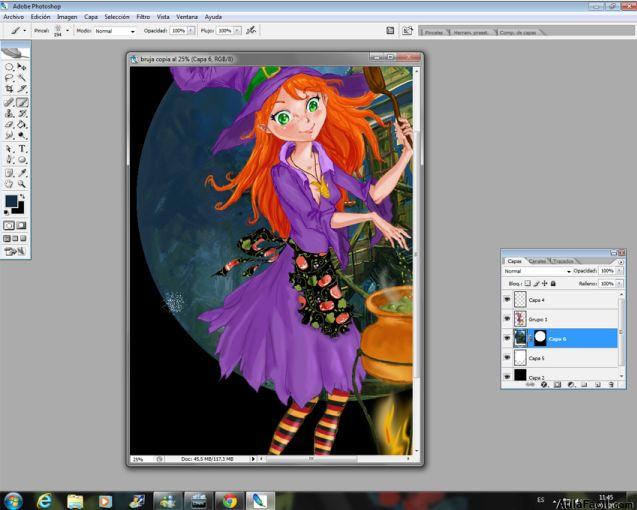Screen dimensions: 637x510
Task: Select the Magic Wand tool
Action: click(22, 78)
